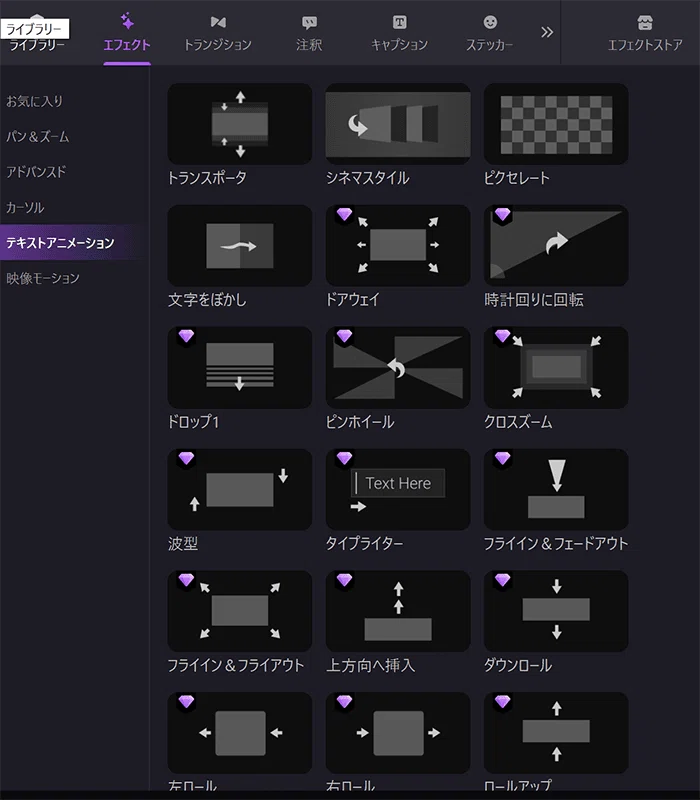Apply the タイプライター effect thumbnail

(398, 489)
